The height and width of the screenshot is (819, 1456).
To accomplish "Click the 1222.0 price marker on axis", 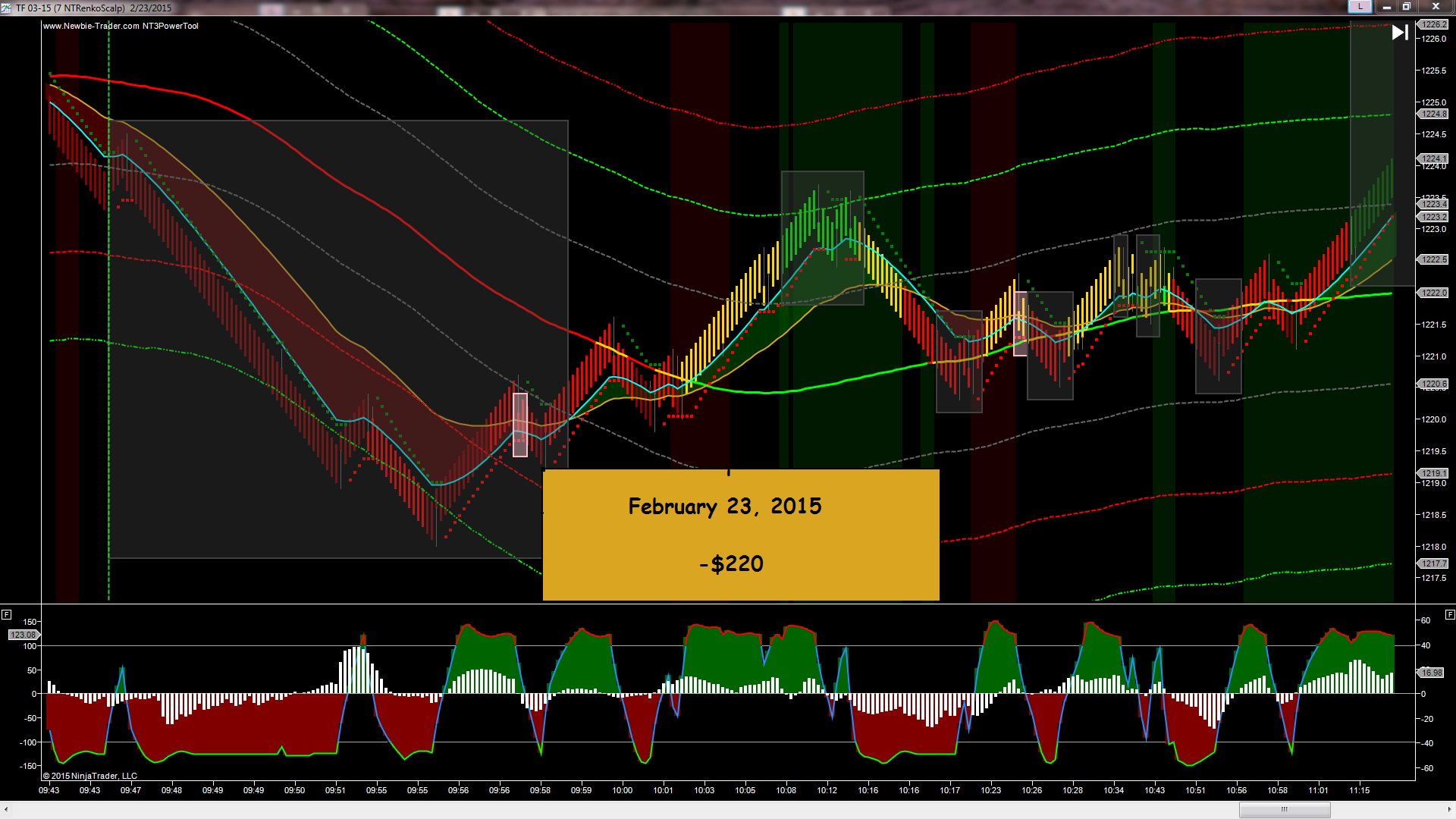I will [x=1433, y=293].
